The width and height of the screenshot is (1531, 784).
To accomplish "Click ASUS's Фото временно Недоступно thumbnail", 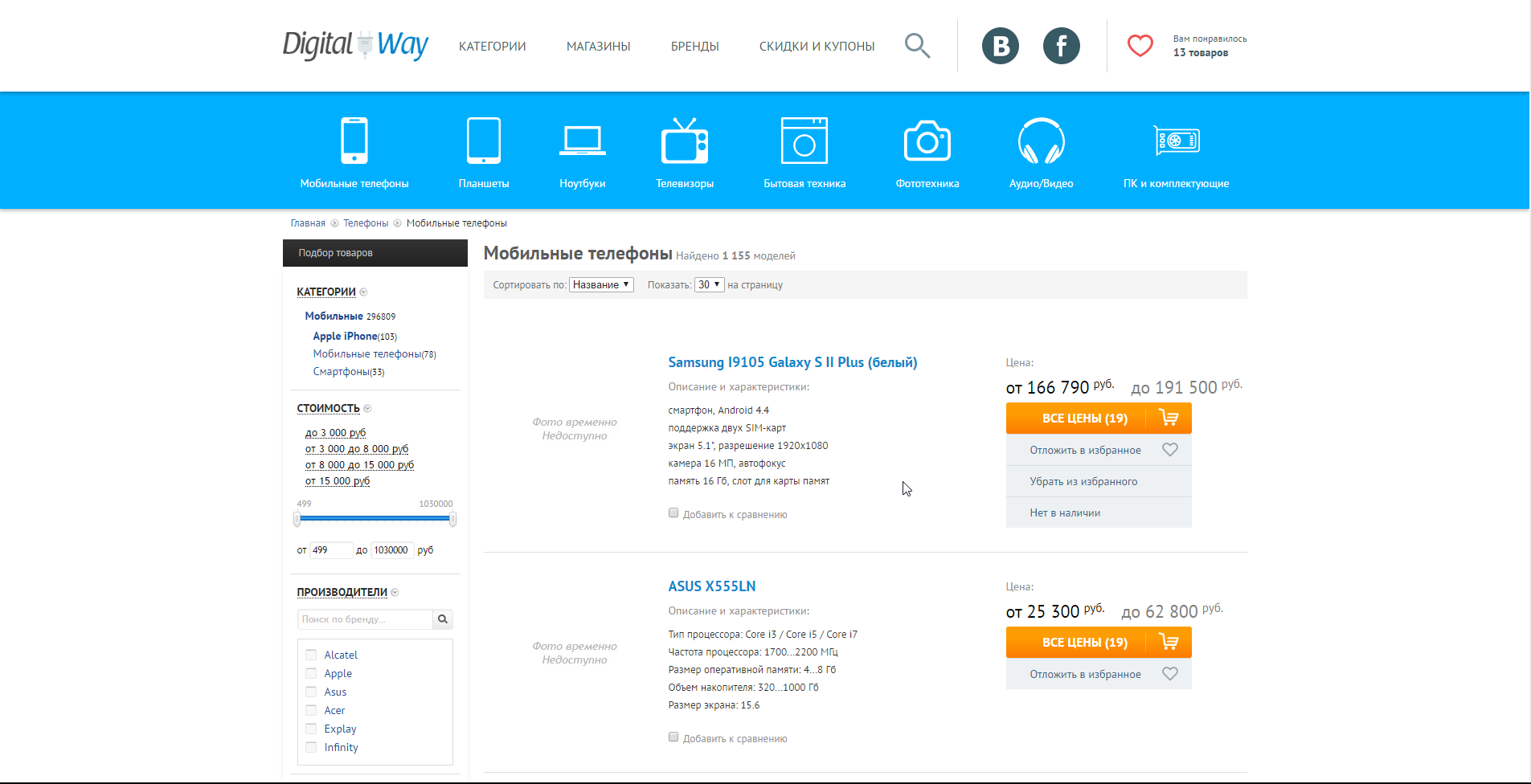I will tap(575, 653).
